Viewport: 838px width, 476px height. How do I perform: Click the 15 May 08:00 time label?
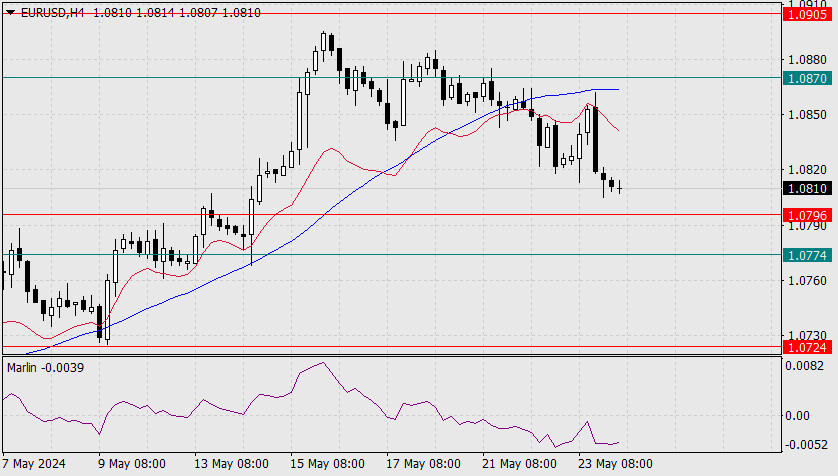(x=328, y=464)
